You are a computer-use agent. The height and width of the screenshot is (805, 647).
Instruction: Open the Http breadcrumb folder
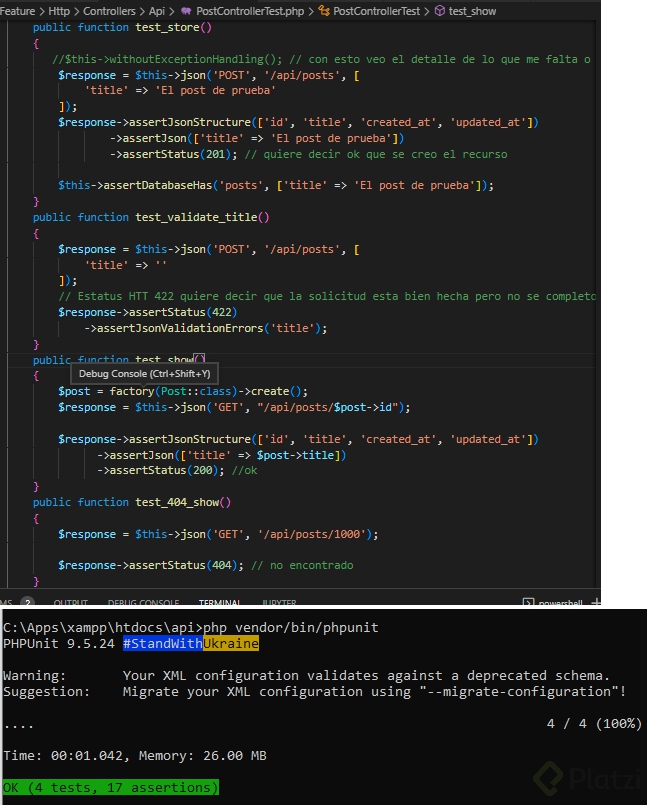point(59,11)
